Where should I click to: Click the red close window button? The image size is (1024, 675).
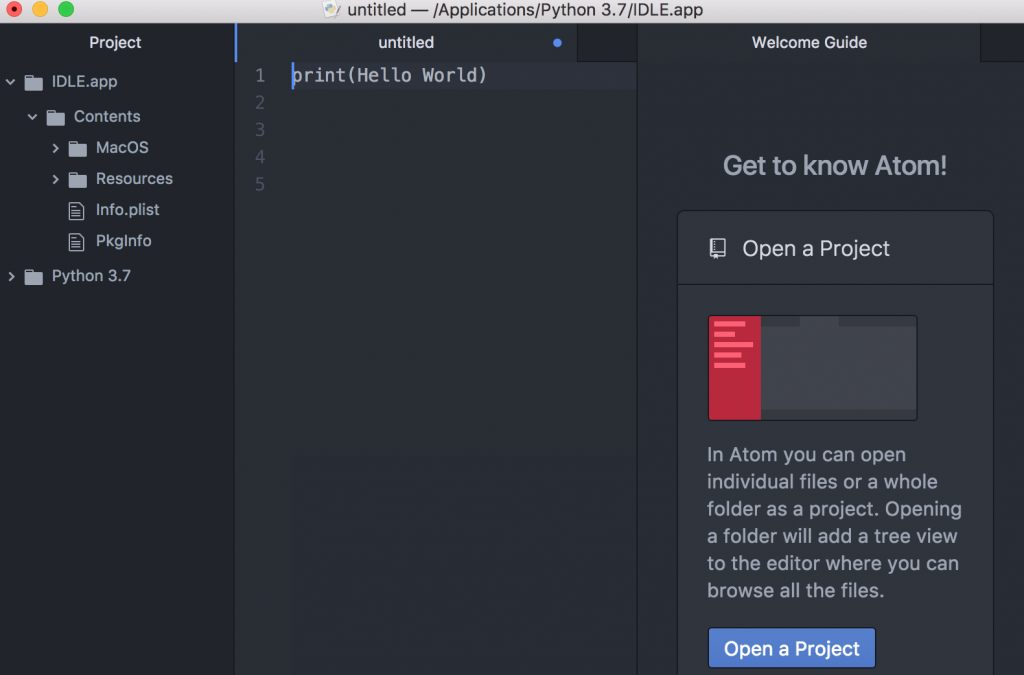coord(14,9)
